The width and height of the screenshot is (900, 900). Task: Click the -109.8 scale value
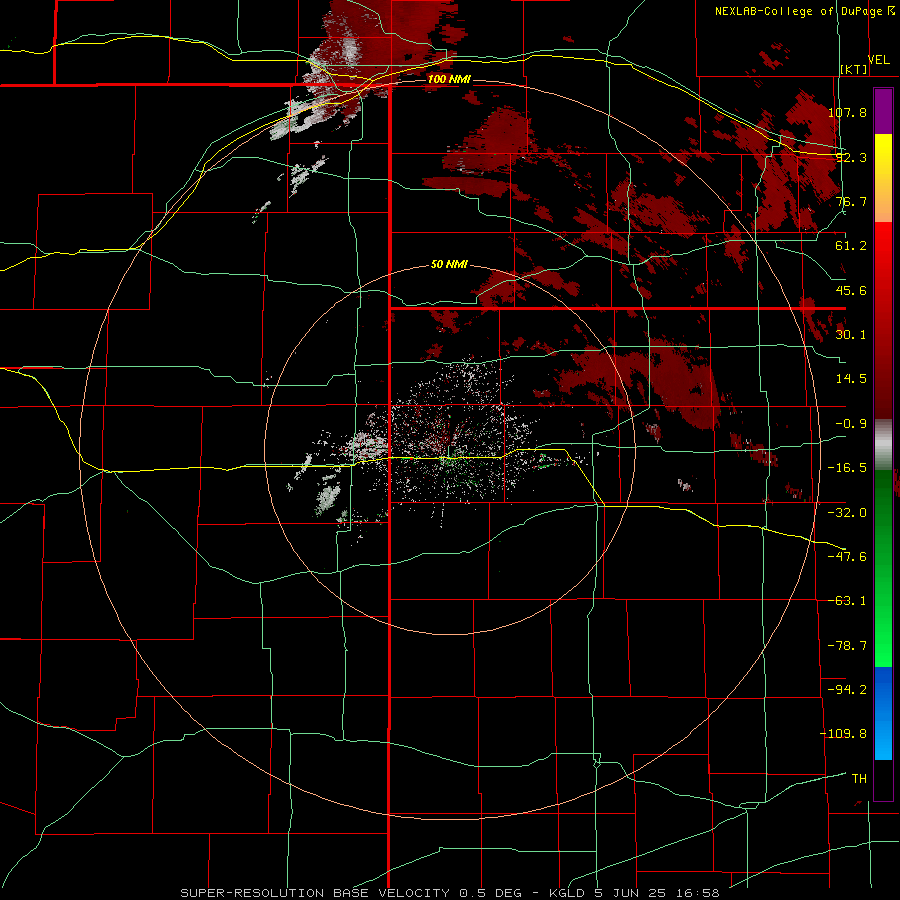(x=844, y=734)
